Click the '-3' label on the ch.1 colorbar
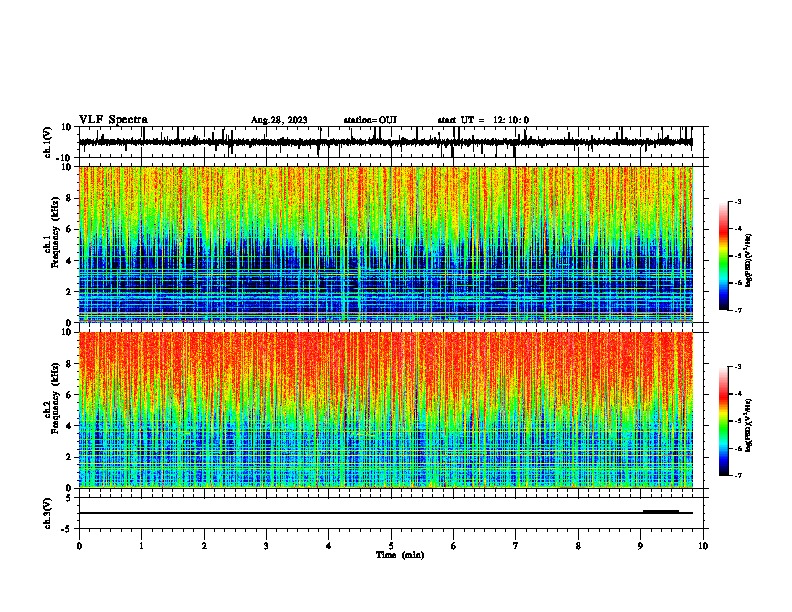This screenshot has width=792, height=612. tap(737, 201)
